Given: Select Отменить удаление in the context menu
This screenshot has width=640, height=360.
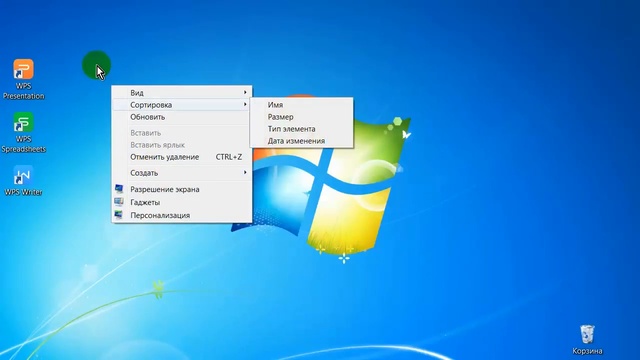Looking at the screenshot, I should point(182,157).
